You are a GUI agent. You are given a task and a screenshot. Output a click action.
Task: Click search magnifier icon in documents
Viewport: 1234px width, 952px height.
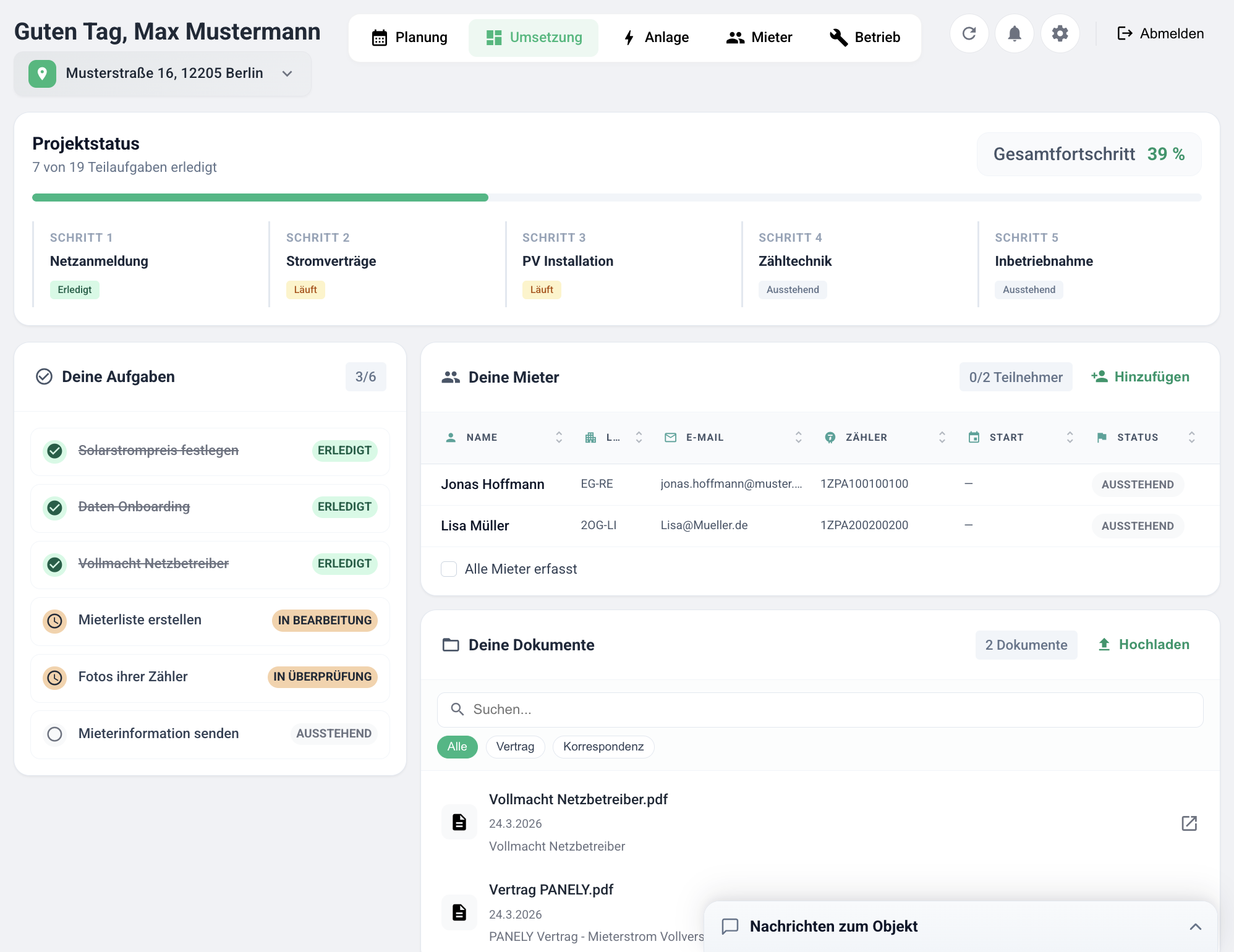(x=457, y=709)
